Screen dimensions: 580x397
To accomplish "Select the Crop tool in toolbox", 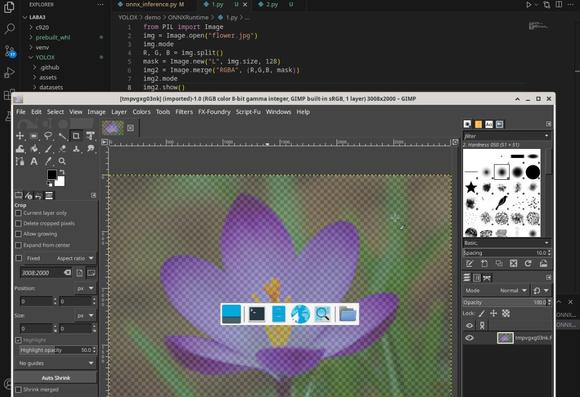I will click(x=76, y=136).
